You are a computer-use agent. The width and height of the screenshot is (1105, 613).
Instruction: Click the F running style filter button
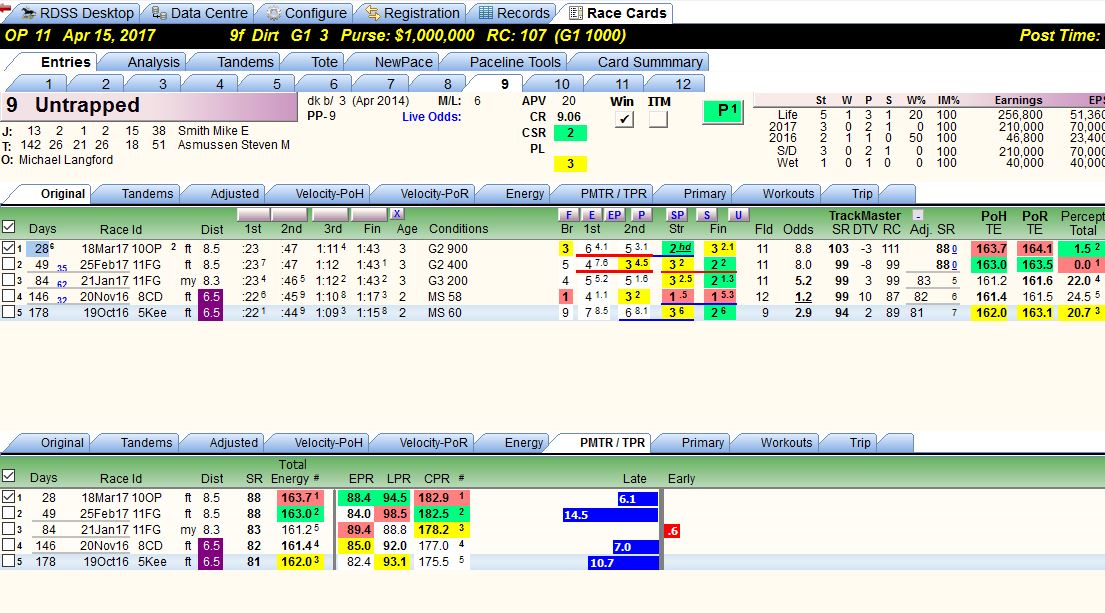coord(569,215)
